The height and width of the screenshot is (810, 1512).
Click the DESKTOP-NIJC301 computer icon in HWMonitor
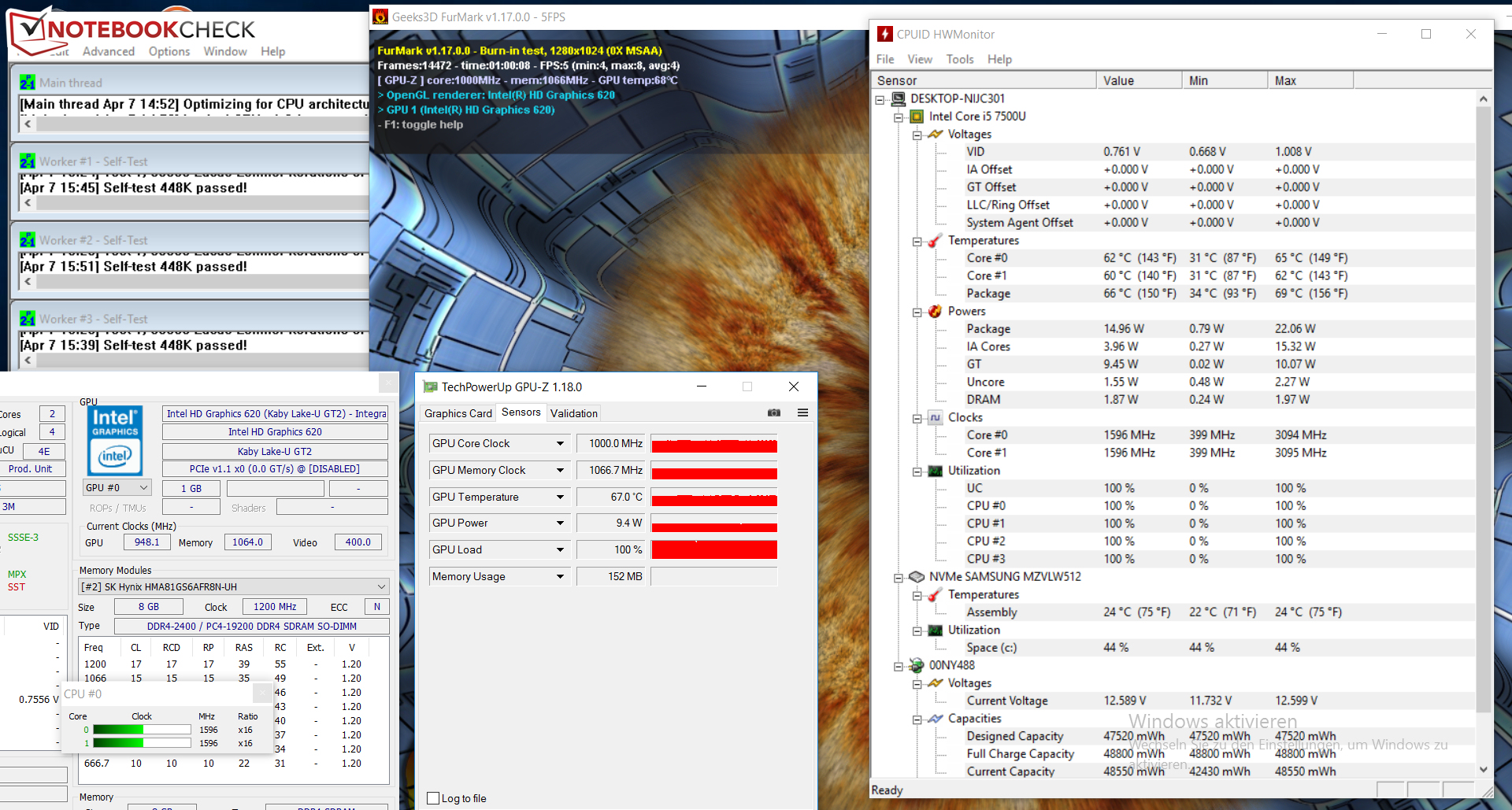click(x=898, y=98)
